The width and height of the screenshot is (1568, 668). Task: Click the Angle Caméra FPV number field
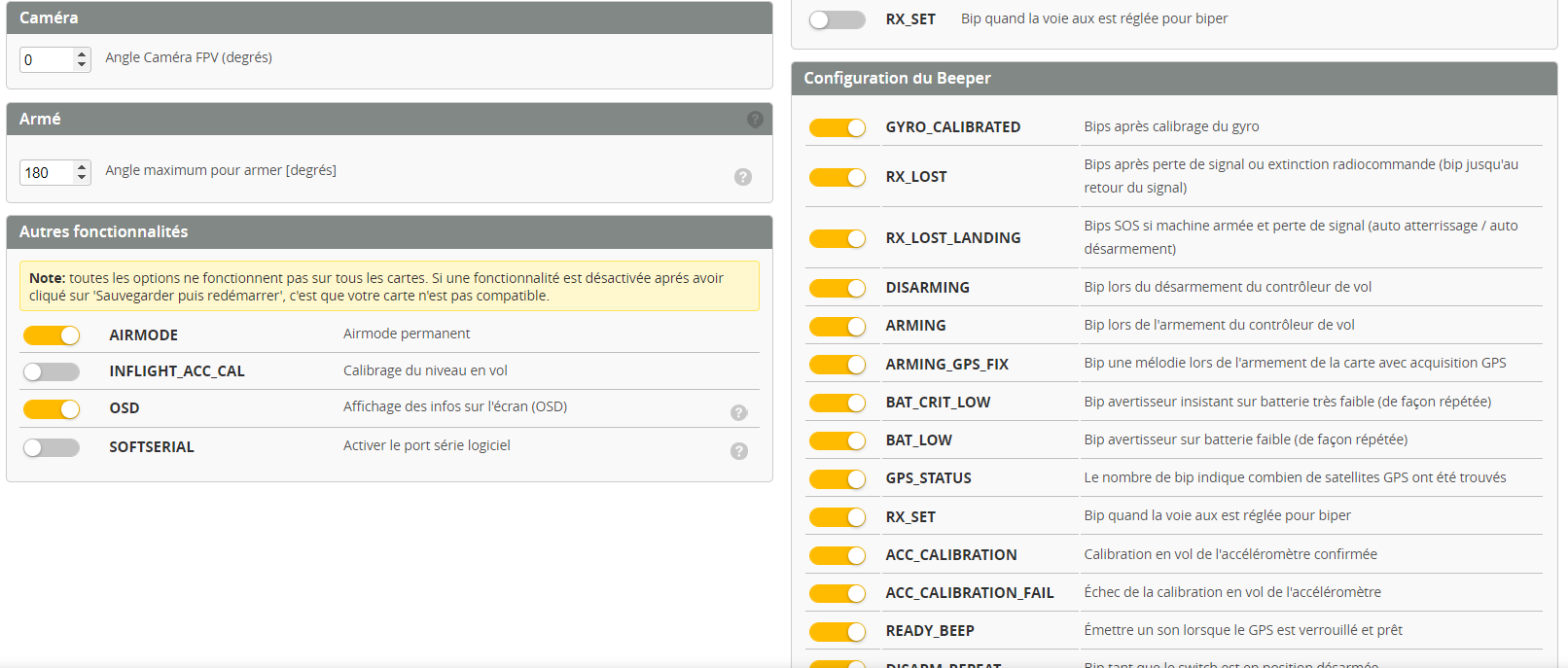[x=46, y=60]
